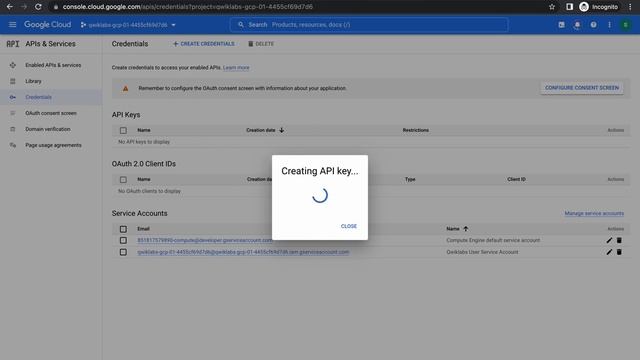Open Domain verification

click(x=48, y=129)
